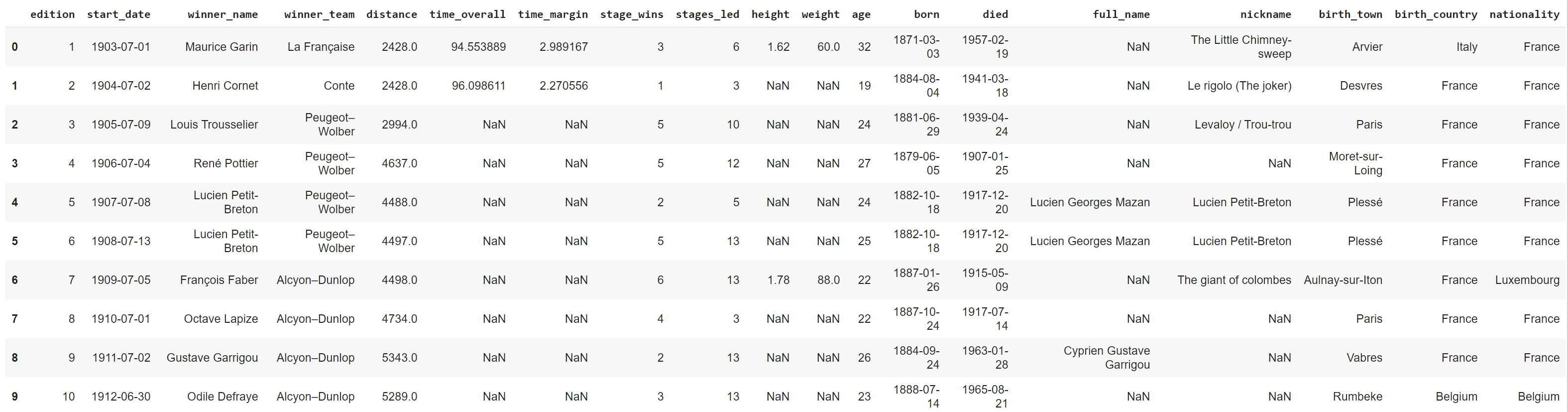Click the birth_country column header
Screen dimensions: 1568x412
pyautogui.click(x=1435, y=14)
